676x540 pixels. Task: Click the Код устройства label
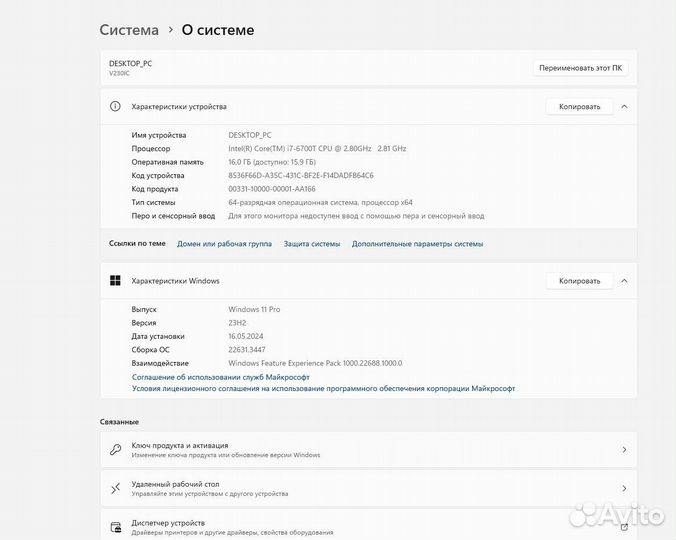tap(158, 175)
